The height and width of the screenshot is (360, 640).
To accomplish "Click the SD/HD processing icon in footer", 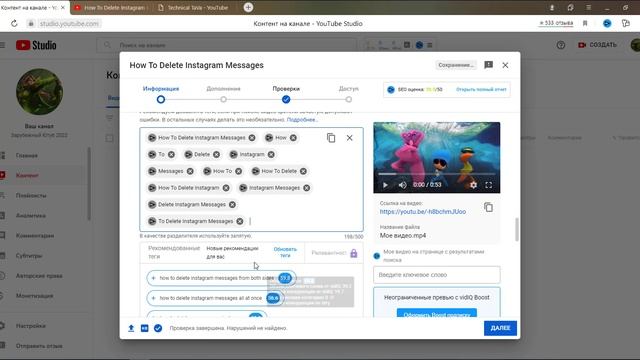I will click(144, 328).
